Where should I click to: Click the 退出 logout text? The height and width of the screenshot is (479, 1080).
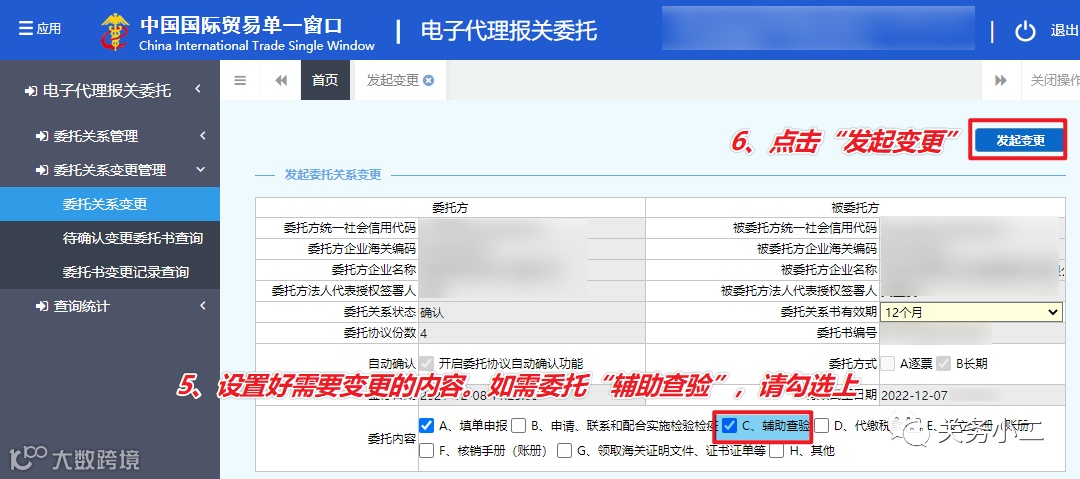[1063, 31]
